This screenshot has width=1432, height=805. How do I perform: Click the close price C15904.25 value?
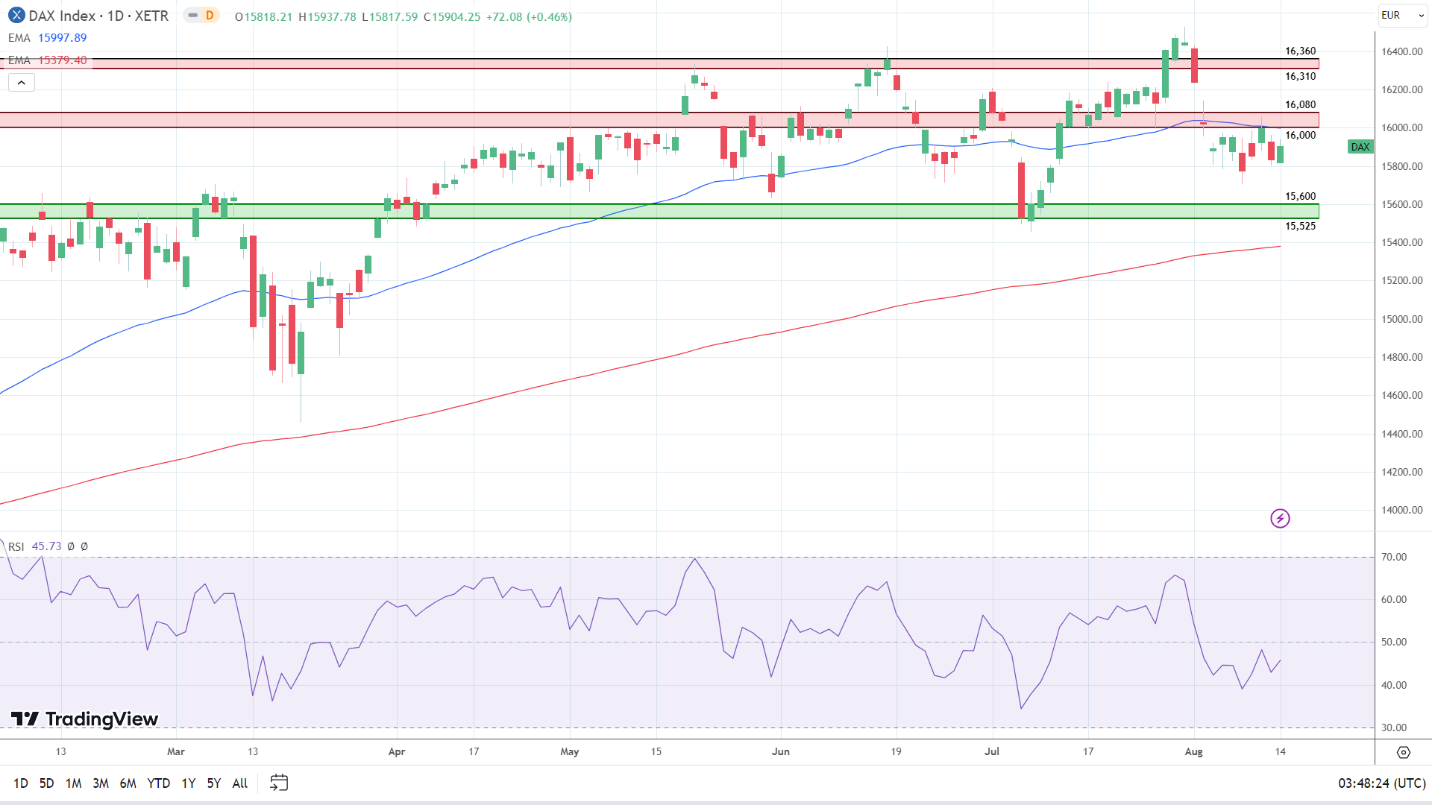coord(453,17)
